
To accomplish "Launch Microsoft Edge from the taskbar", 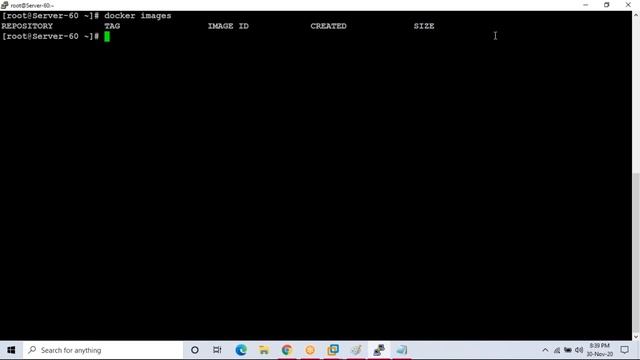I will 241,350.
